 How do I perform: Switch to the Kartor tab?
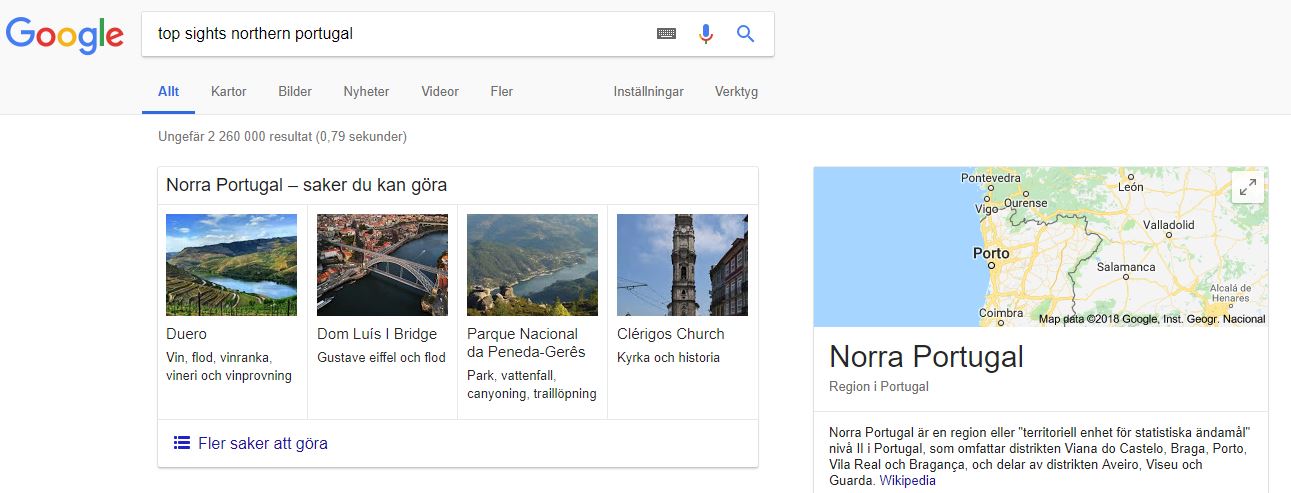tap(229, 91)
